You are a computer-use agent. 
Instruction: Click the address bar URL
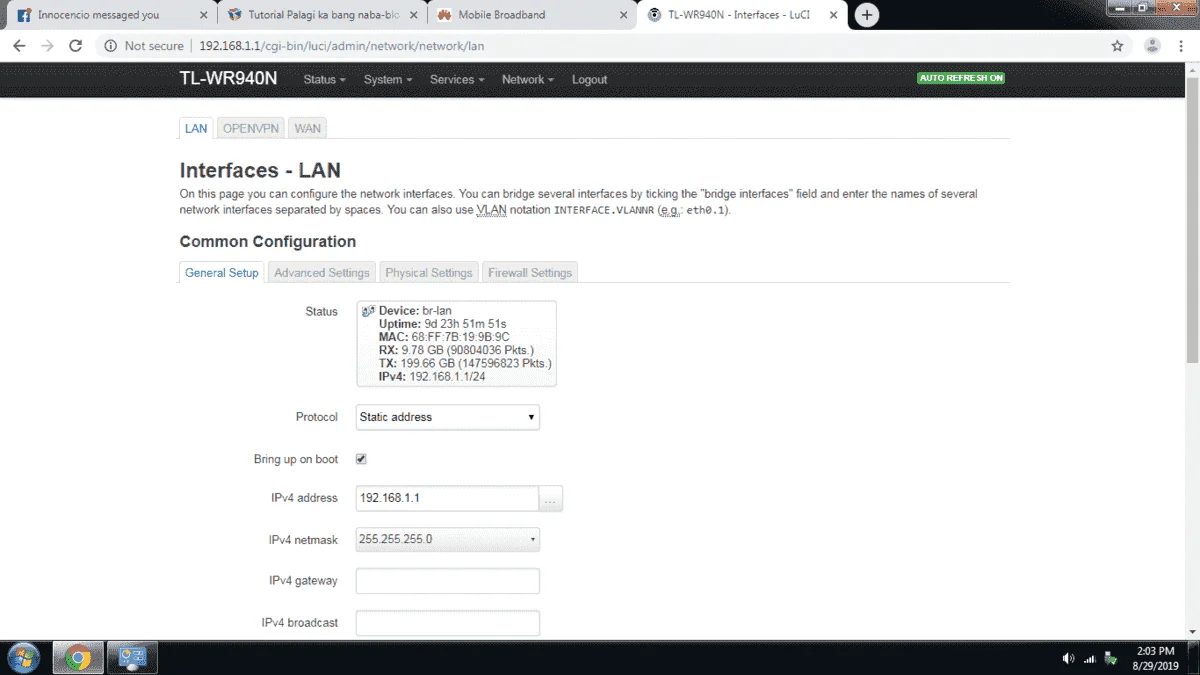tap(342, 46)
